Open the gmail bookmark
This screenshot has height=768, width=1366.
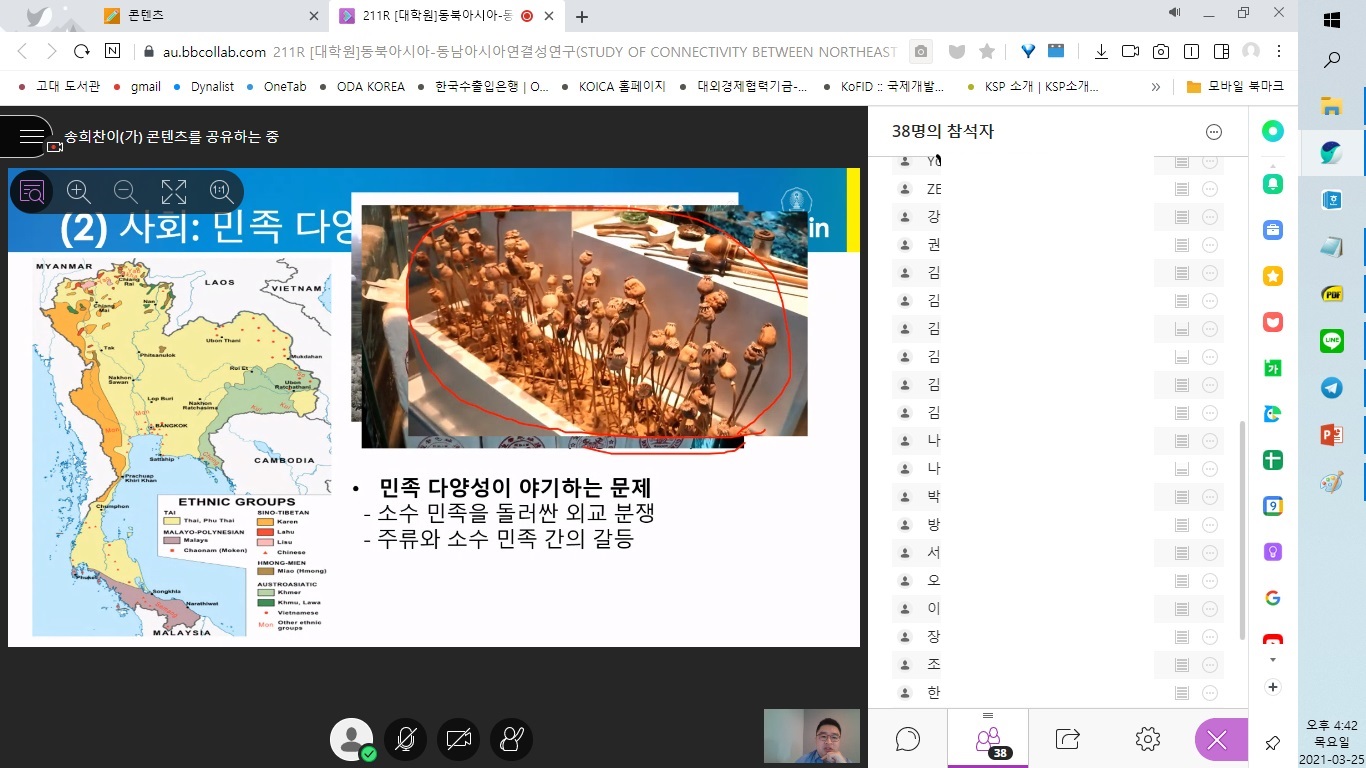point(145,87)
